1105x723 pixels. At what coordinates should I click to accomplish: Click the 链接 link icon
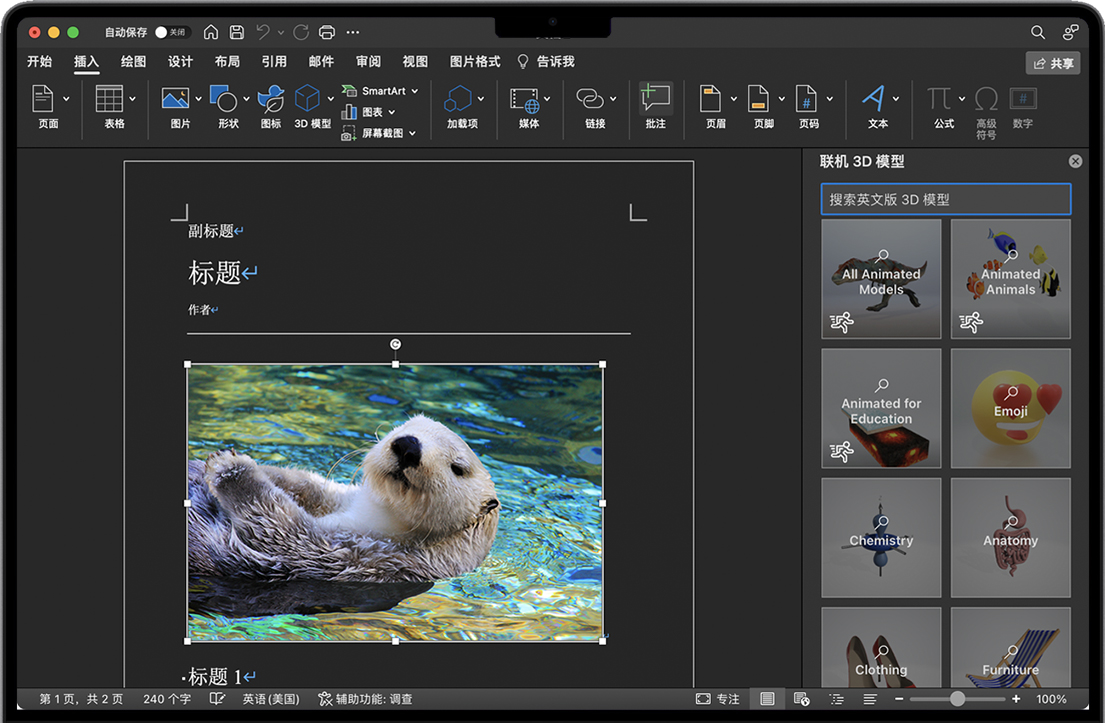pyautogui.click(x=590, y=99)
